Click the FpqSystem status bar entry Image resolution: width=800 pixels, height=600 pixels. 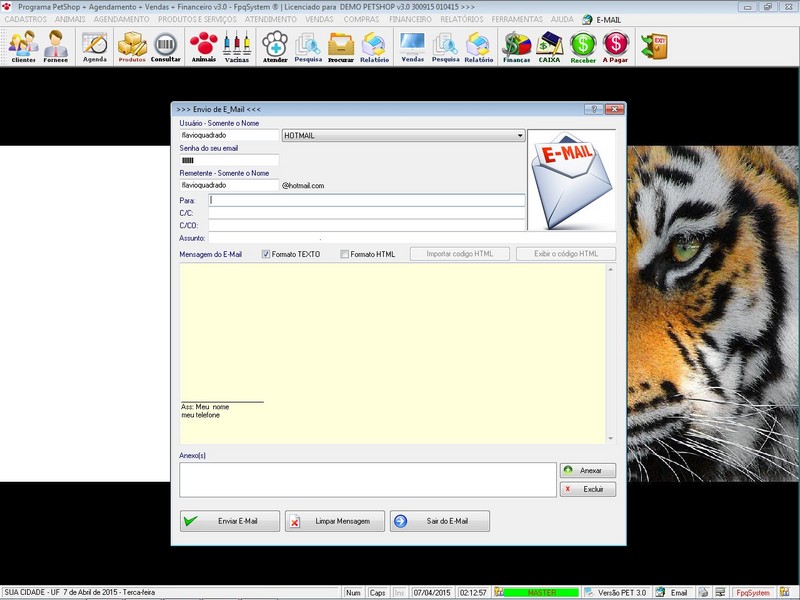753,592
